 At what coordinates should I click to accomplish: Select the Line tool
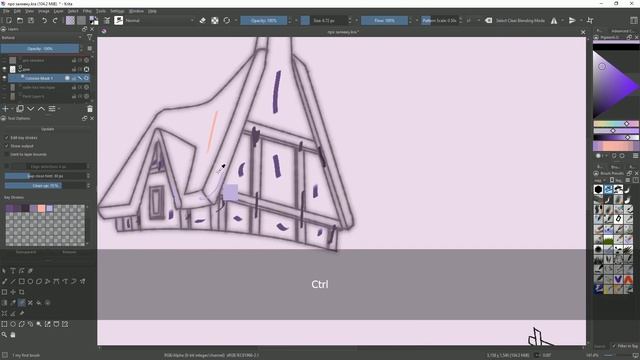pyautogui.click(x=13, y=281)
